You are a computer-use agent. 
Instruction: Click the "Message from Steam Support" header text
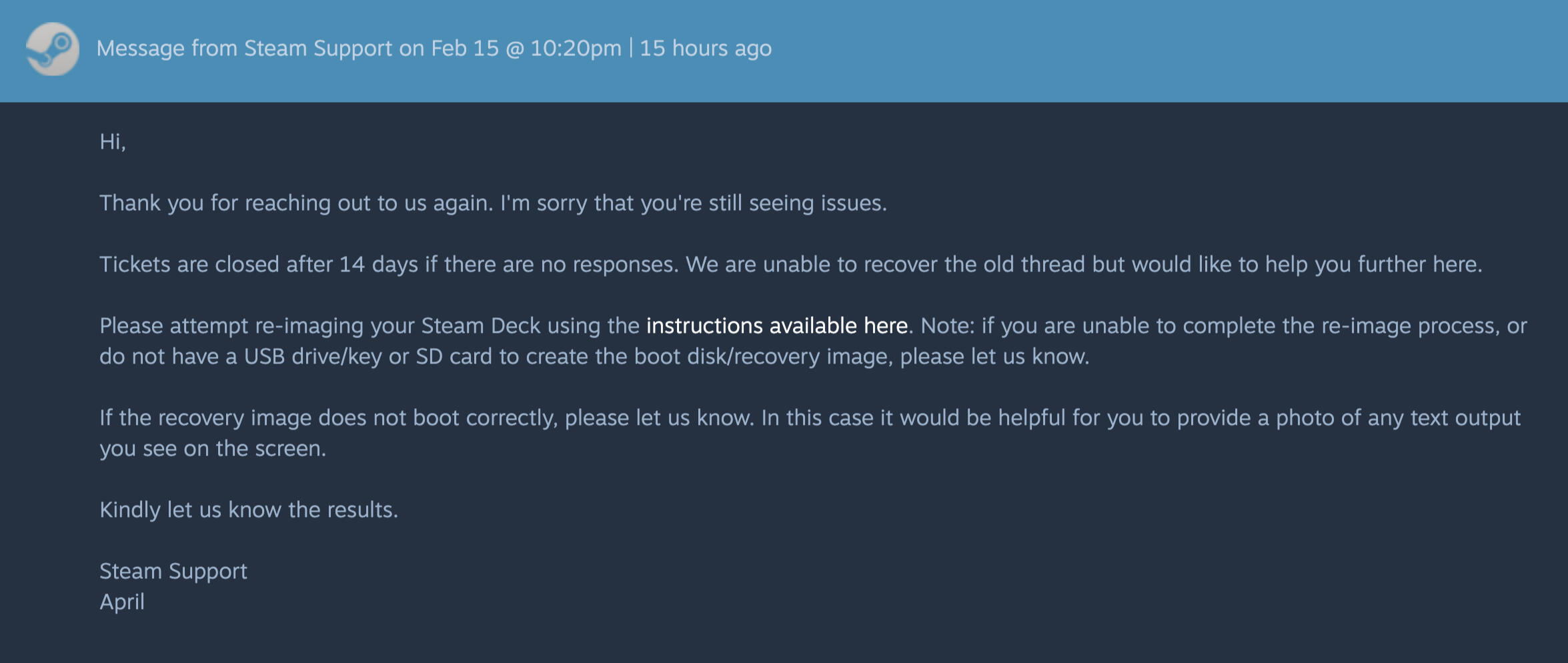(x=244, y=49)
